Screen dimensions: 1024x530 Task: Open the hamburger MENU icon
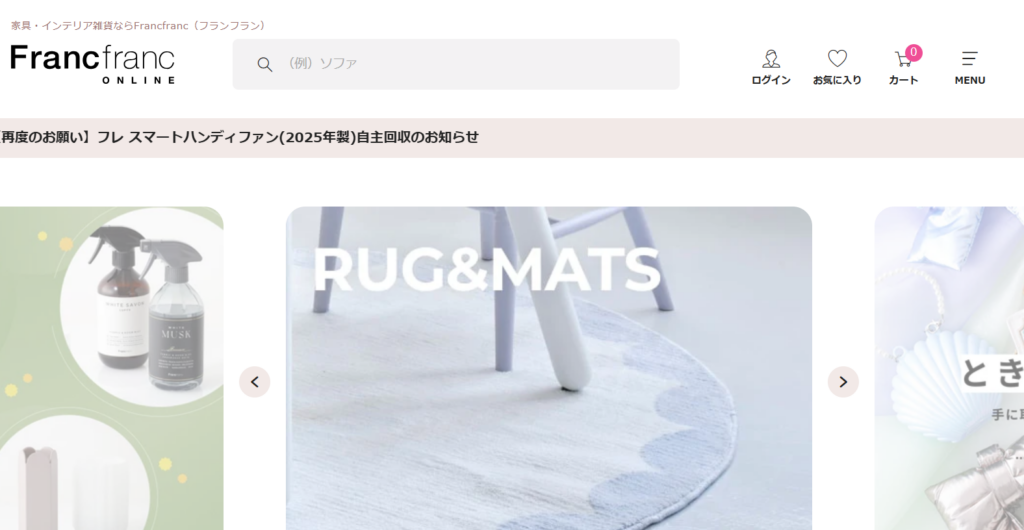970,59
